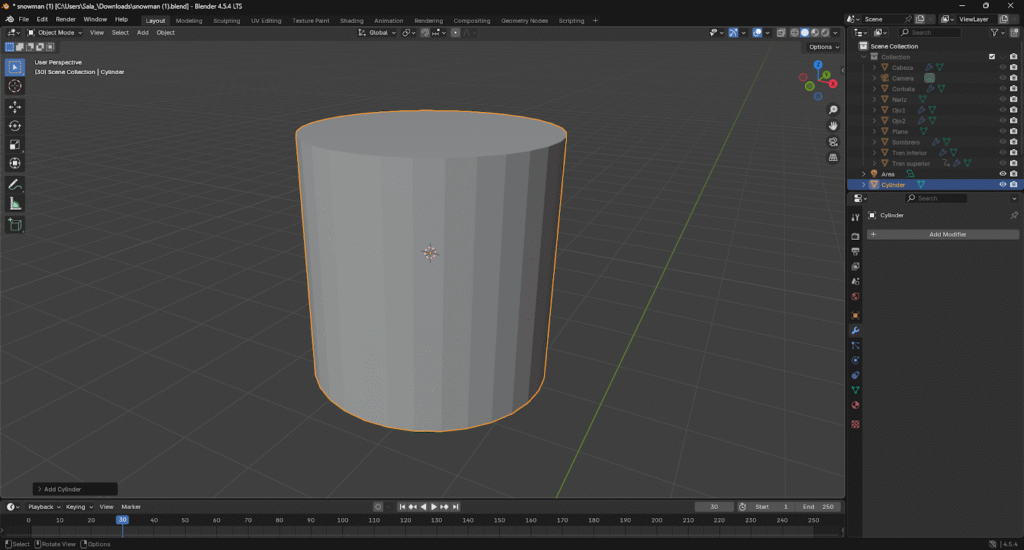Hide the Cylinder object with its eye icon
This screenshot has height=550, width=1024.
point(1002,185)
